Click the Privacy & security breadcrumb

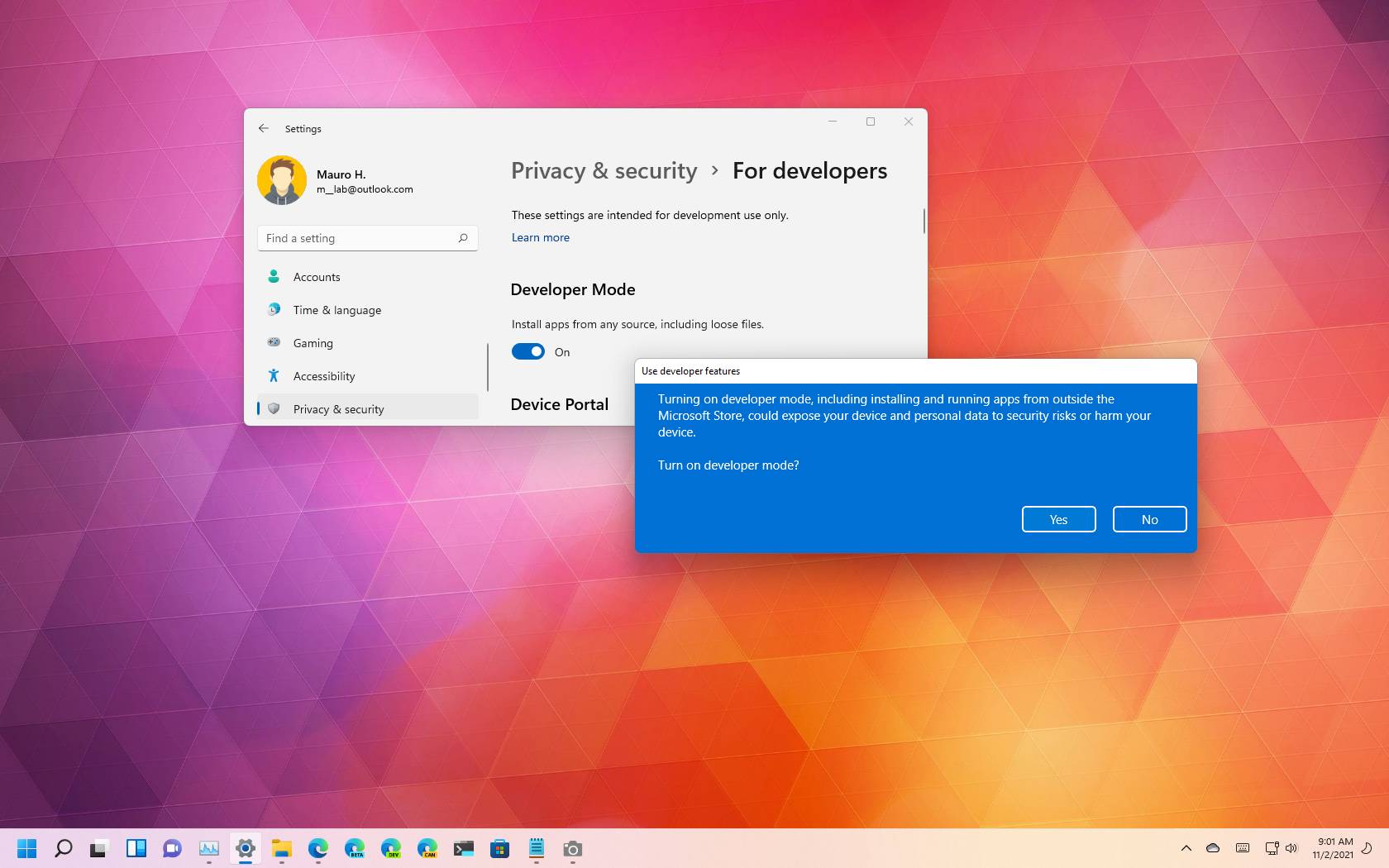click(x=604, y=171)
